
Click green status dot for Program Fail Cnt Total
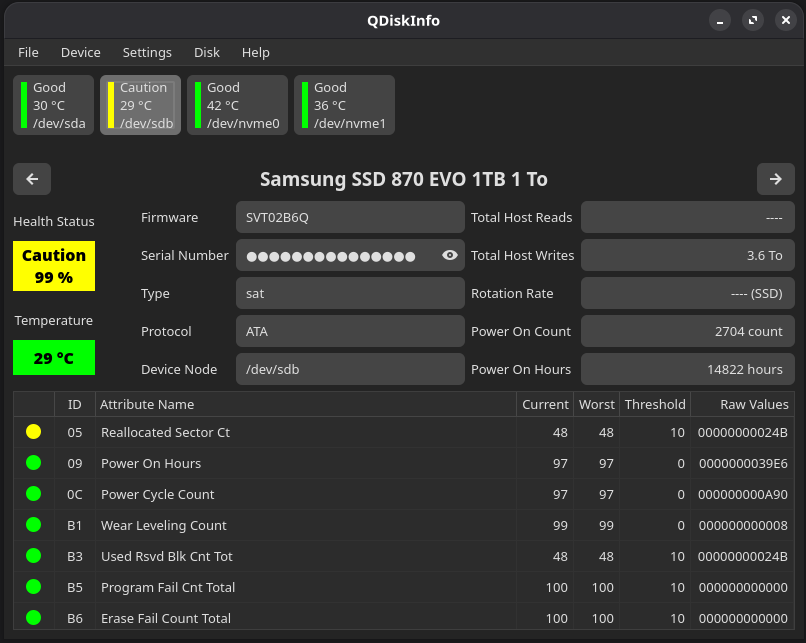coord(33,586)
